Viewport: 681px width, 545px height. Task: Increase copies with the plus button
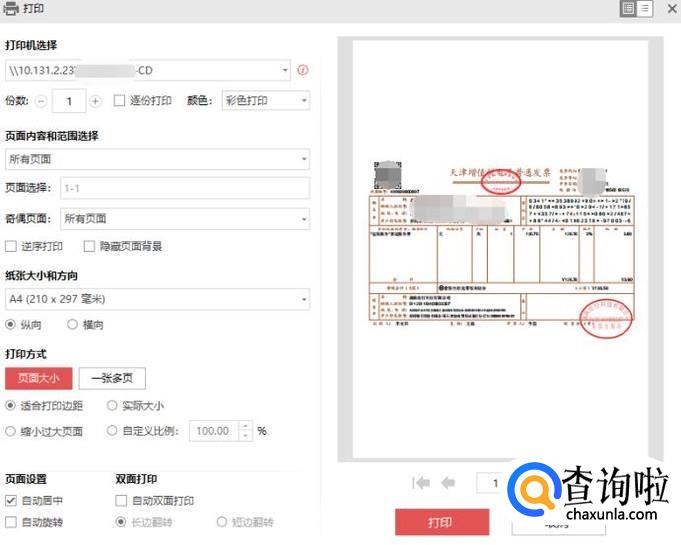pyautogui.click(x=96, y=101)
